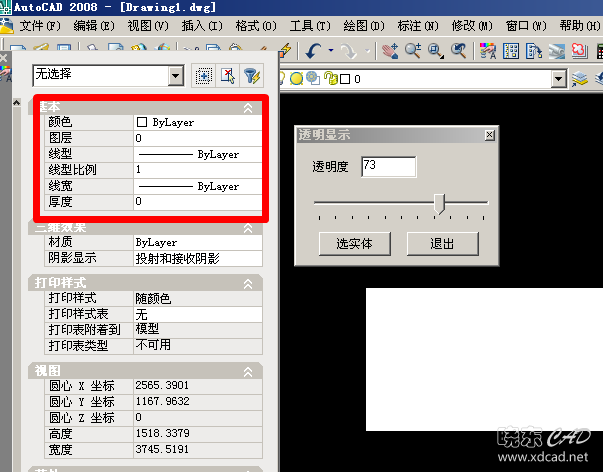The image size is (603, 472).
Task: Click the 高度 value 1518.3379
Action: [x=198, y=434]
